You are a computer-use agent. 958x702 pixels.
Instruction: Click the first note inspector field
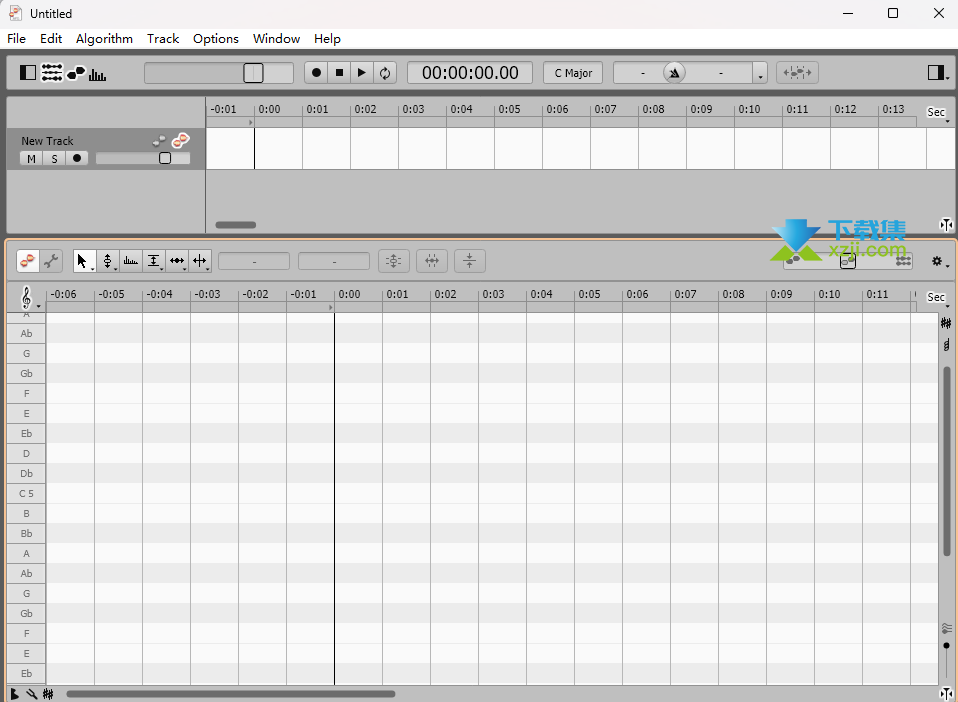point(254,261)
